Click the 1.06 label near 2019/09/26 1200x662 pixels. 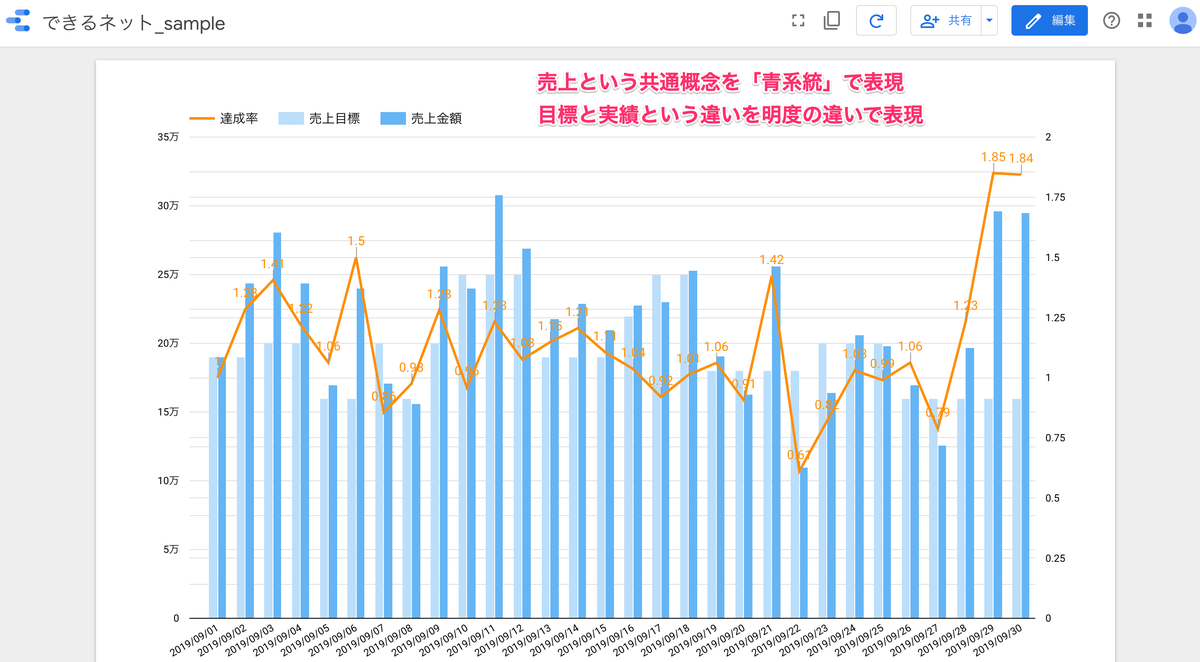point(909,347)
